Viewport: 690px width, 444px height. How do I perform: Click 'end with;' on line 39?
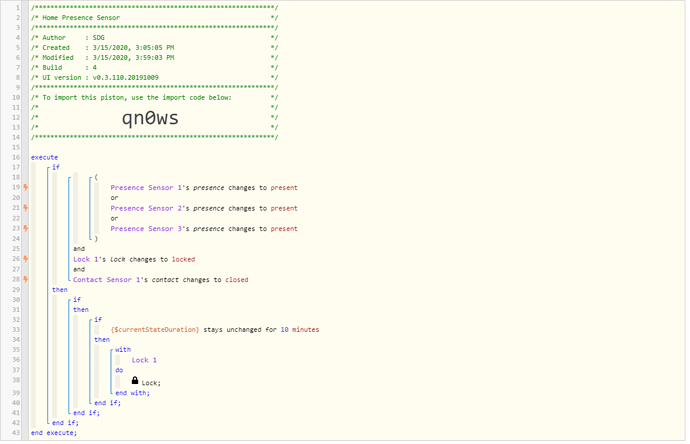click(132, 393)
